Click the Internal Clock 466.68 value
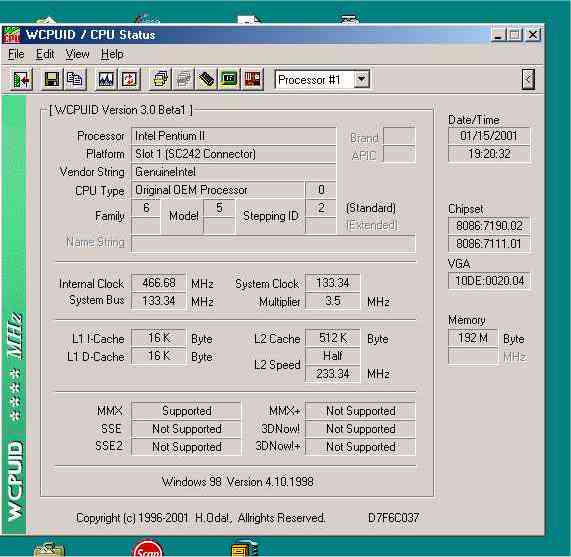This screenshot has width=571, height=557. tap(159, 283)
